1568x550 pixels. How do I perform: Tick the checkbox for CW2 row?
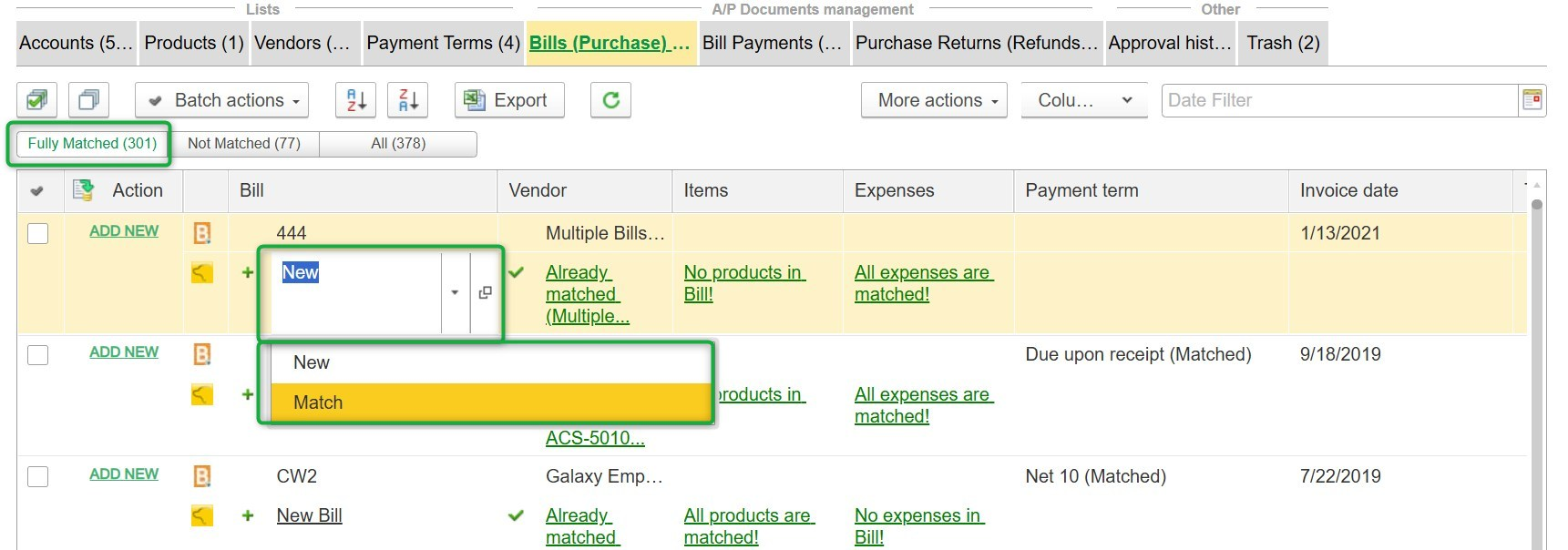[x=38, y=476]
